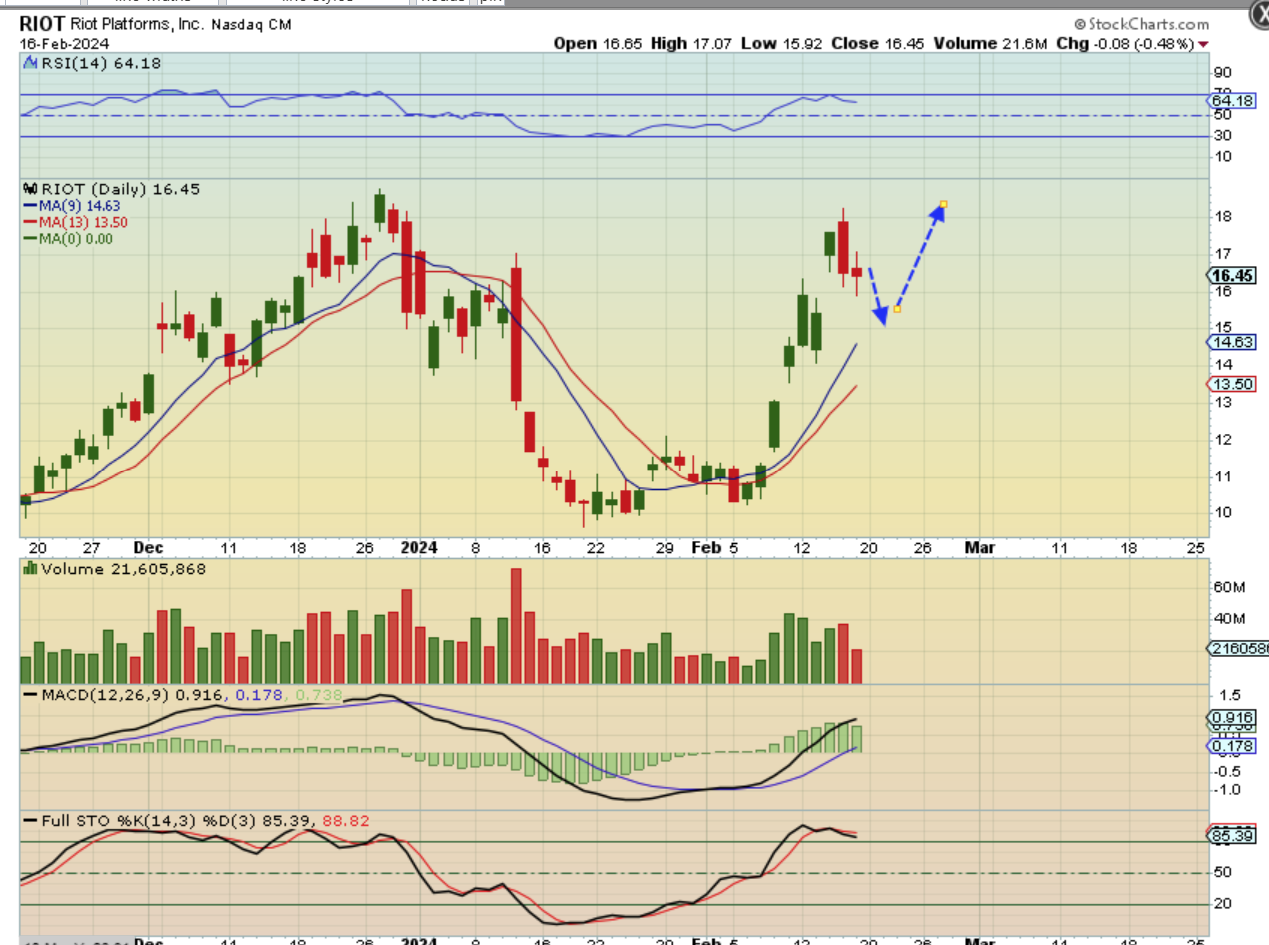1269x945 pixels.
Task: Click the red down triangle after Chg
Action: coord(1202,44)
